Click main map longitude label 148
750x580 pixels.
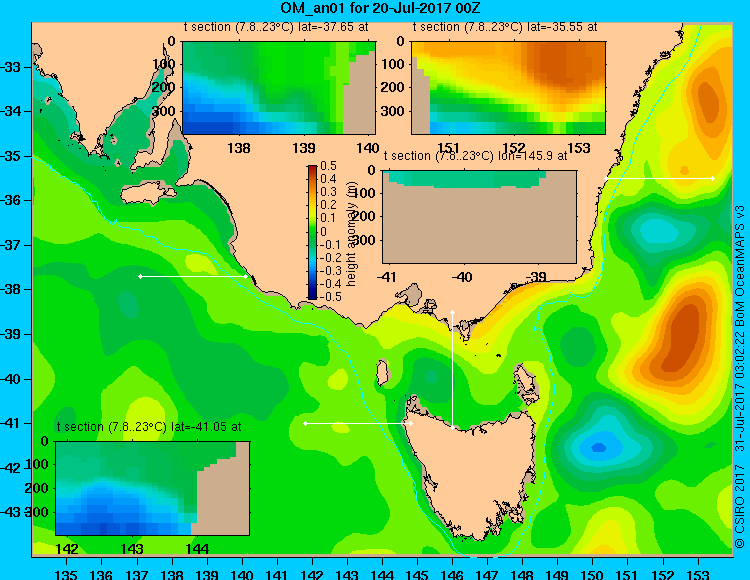point(522,574)
